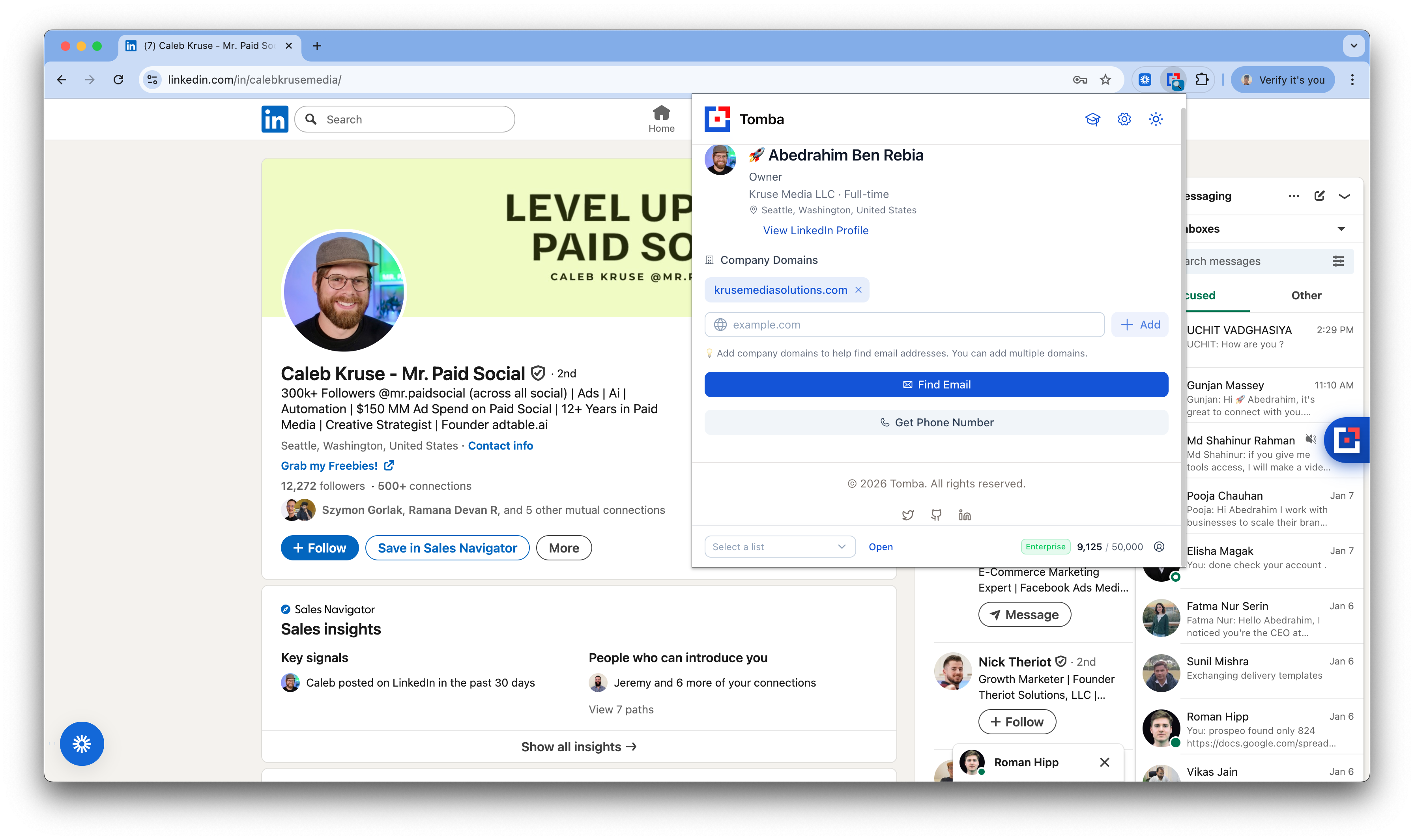Click the example.com domain input field
The image size is (1414, 840).
tap(912, 325)
